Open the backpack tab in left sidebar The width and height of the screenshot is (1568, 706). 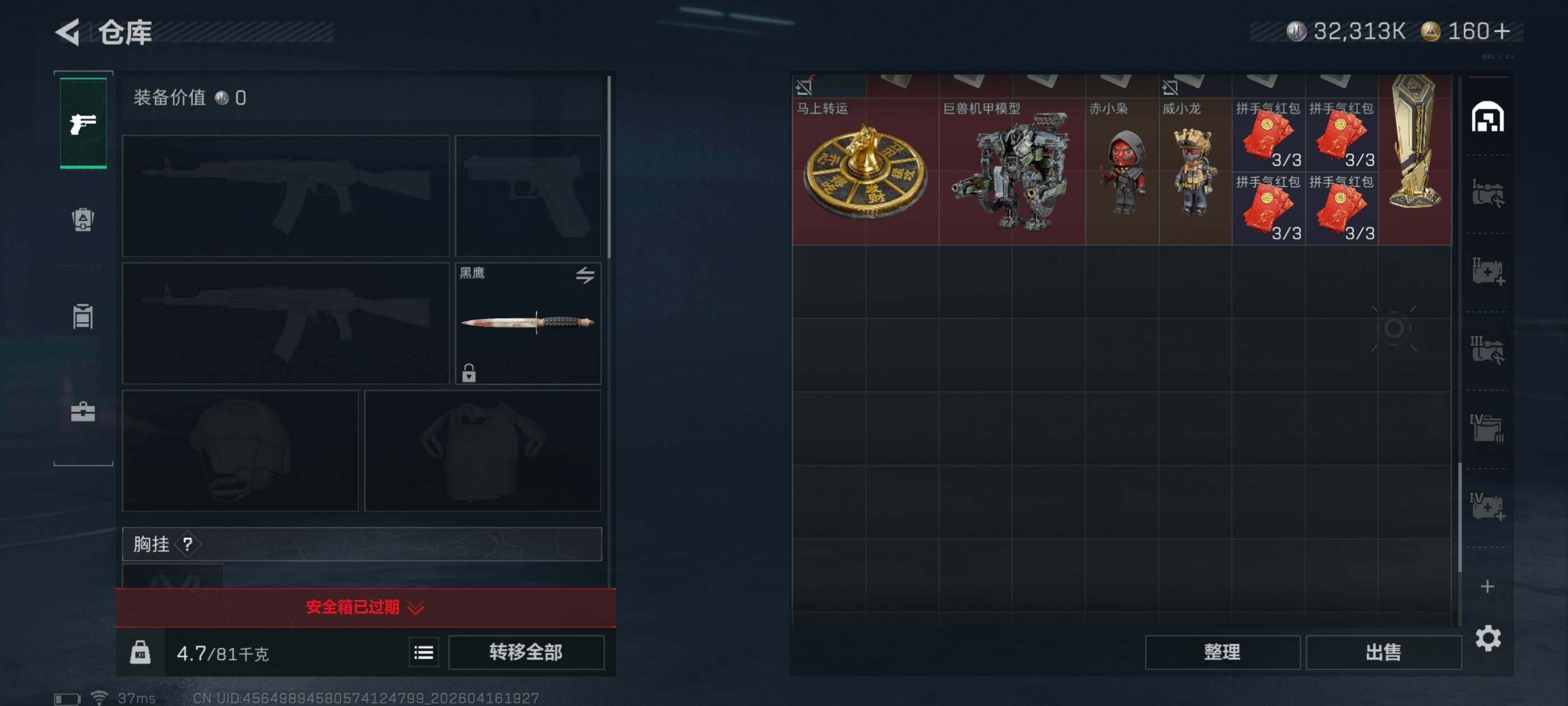pyautogui.click(x=83, y=219)
